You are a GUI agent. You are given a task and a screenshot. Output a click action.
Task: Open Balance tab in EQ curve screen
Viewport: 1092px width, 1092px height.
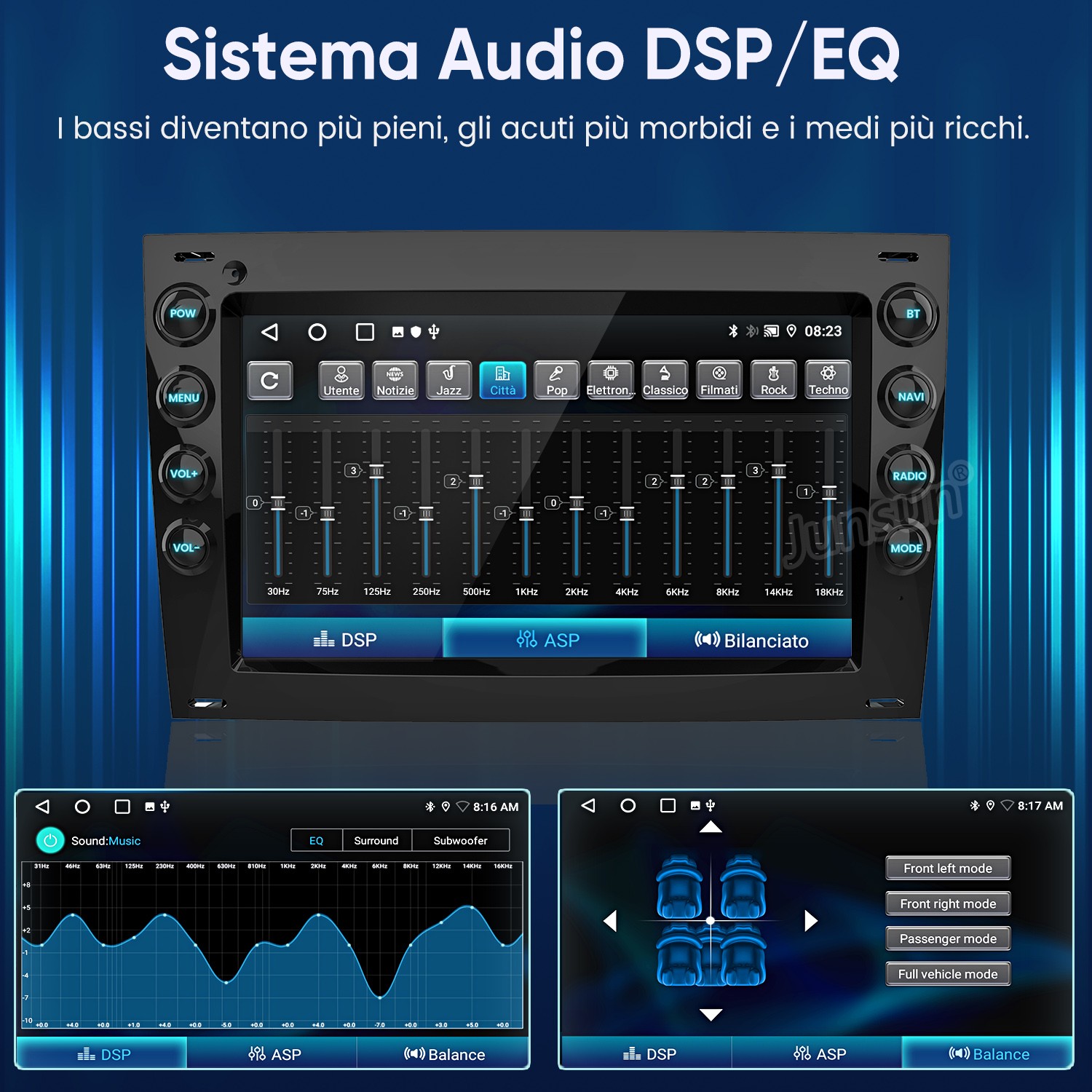443,1053
